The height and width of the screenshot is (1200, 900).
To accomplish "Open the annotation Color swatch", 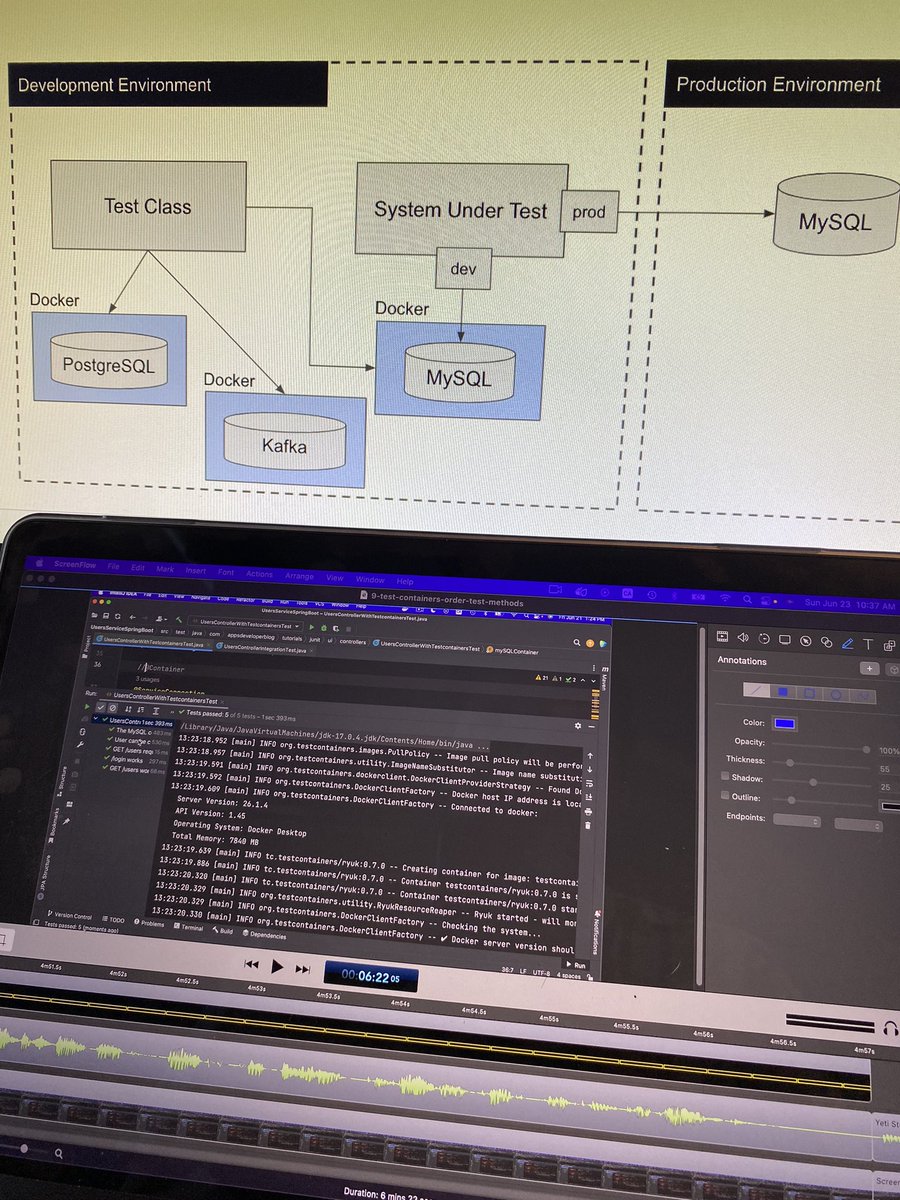I will pos(785,723).
